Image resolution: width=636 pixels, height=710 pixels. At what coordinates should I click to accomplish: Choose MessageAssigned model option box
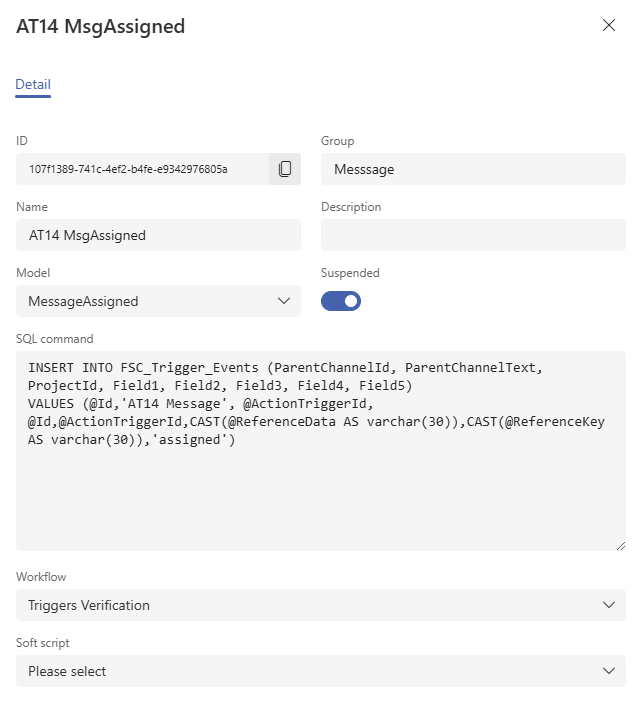158,301
